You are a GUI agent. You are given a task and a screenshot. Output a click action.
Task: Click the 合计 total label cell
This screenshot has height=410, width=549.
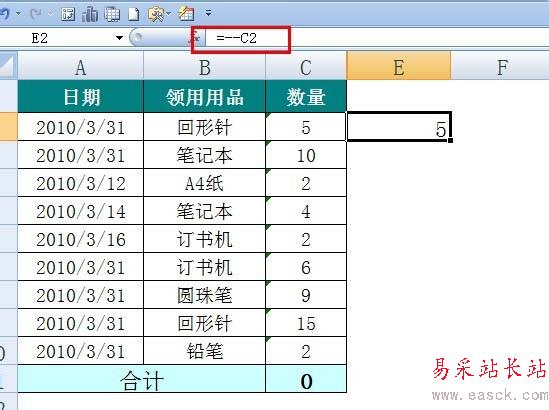coord(142,379)
